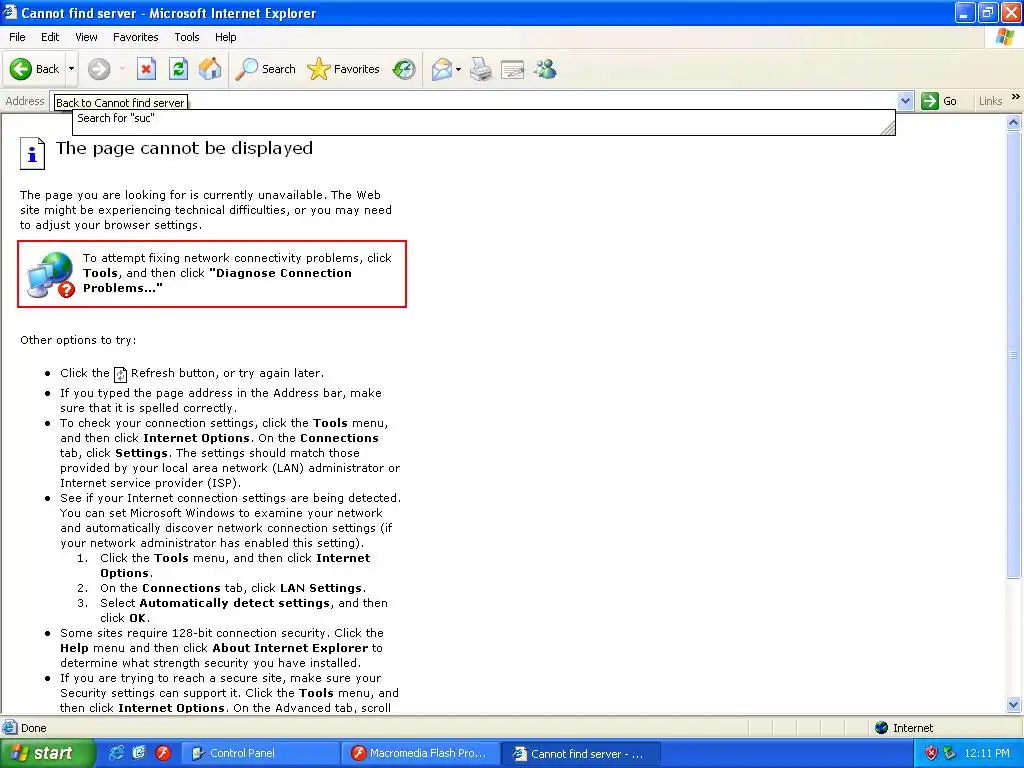Click the vertical scrollbar down arrow
Screen dimensions: 1024x768
click(x=1014, y=704)
